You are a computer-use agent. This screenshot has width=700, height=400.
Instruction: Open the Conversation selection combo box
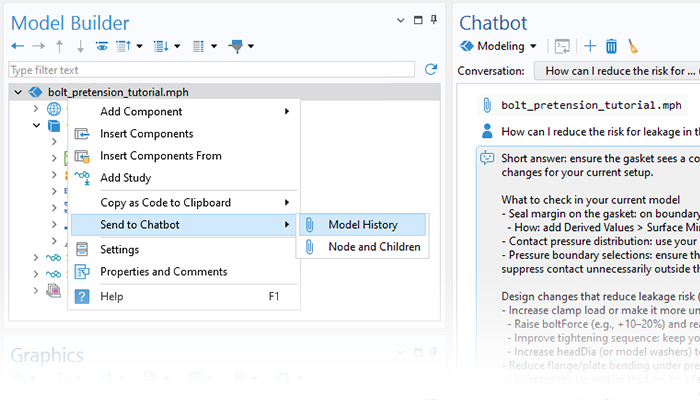pos(617,71)
